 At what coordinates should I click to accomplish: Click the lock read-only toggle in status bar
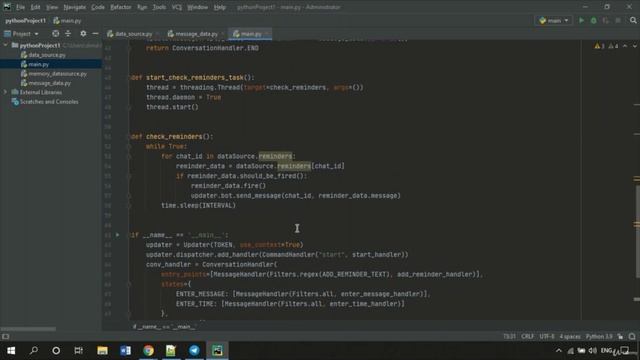click(620, 337)
